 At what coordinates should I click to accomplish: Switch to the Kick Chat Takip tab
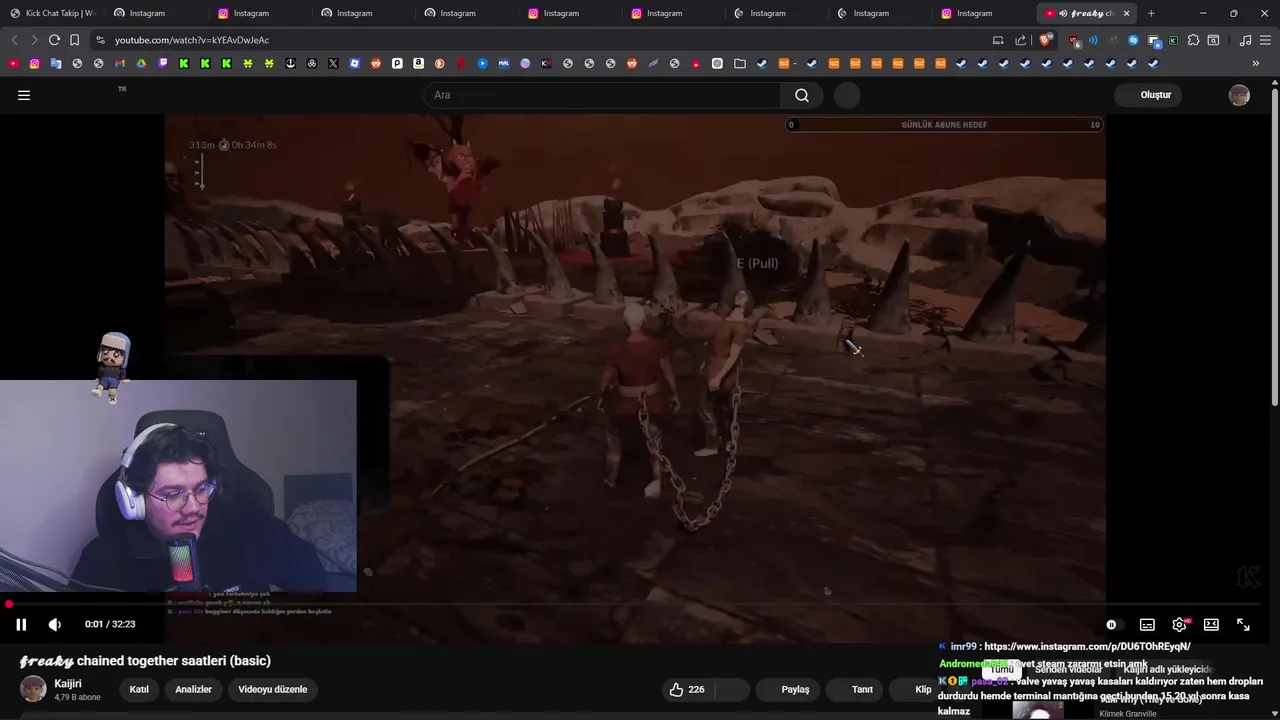tap(55, 13)
